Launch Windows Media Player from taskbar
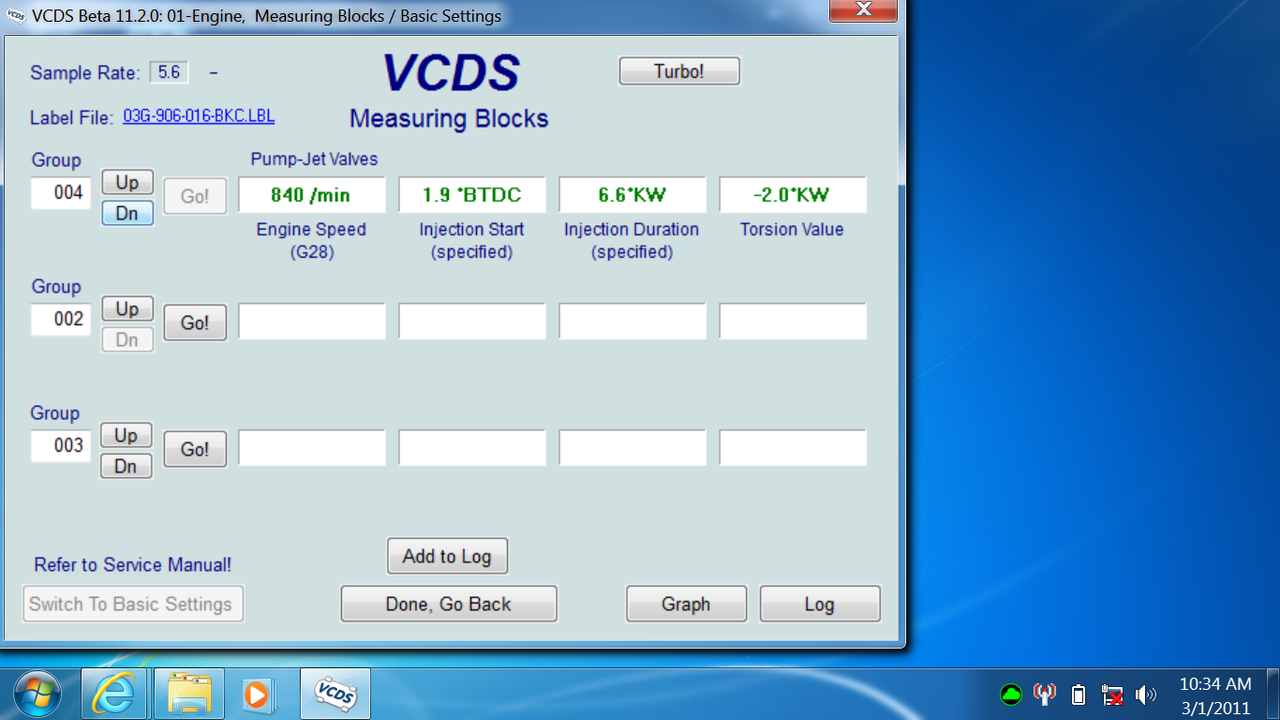This screenshot has width=1280, height=720. 256,694
